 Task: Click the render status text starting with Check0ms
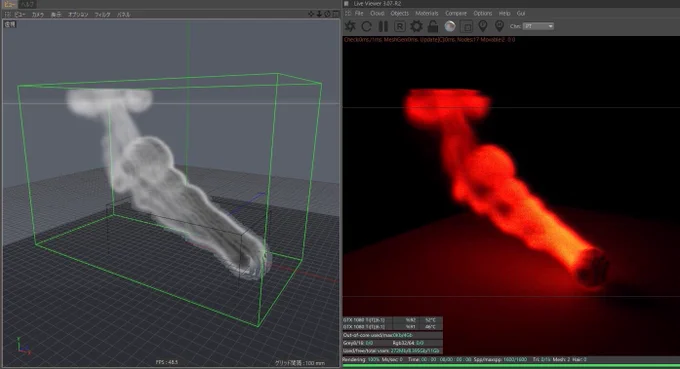(x=429, y=39)
